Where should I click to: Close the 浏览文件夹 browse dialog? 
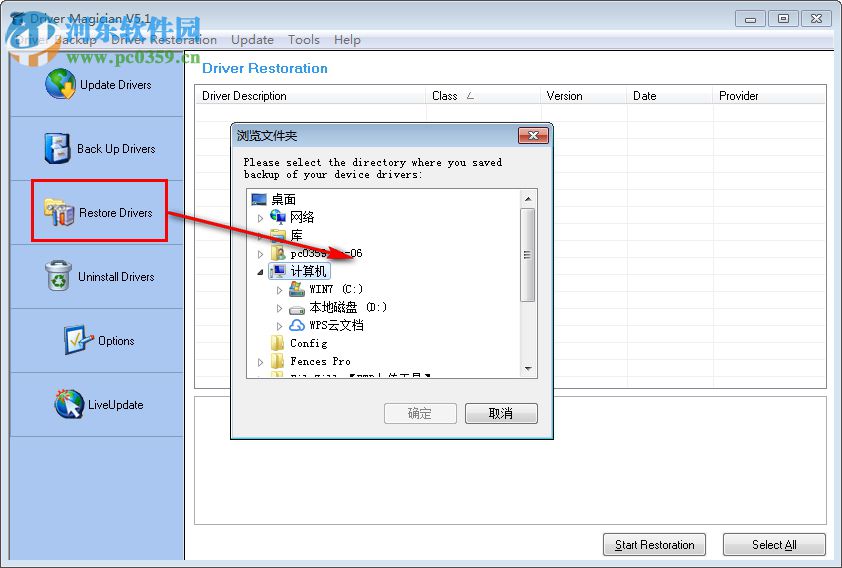533,135
